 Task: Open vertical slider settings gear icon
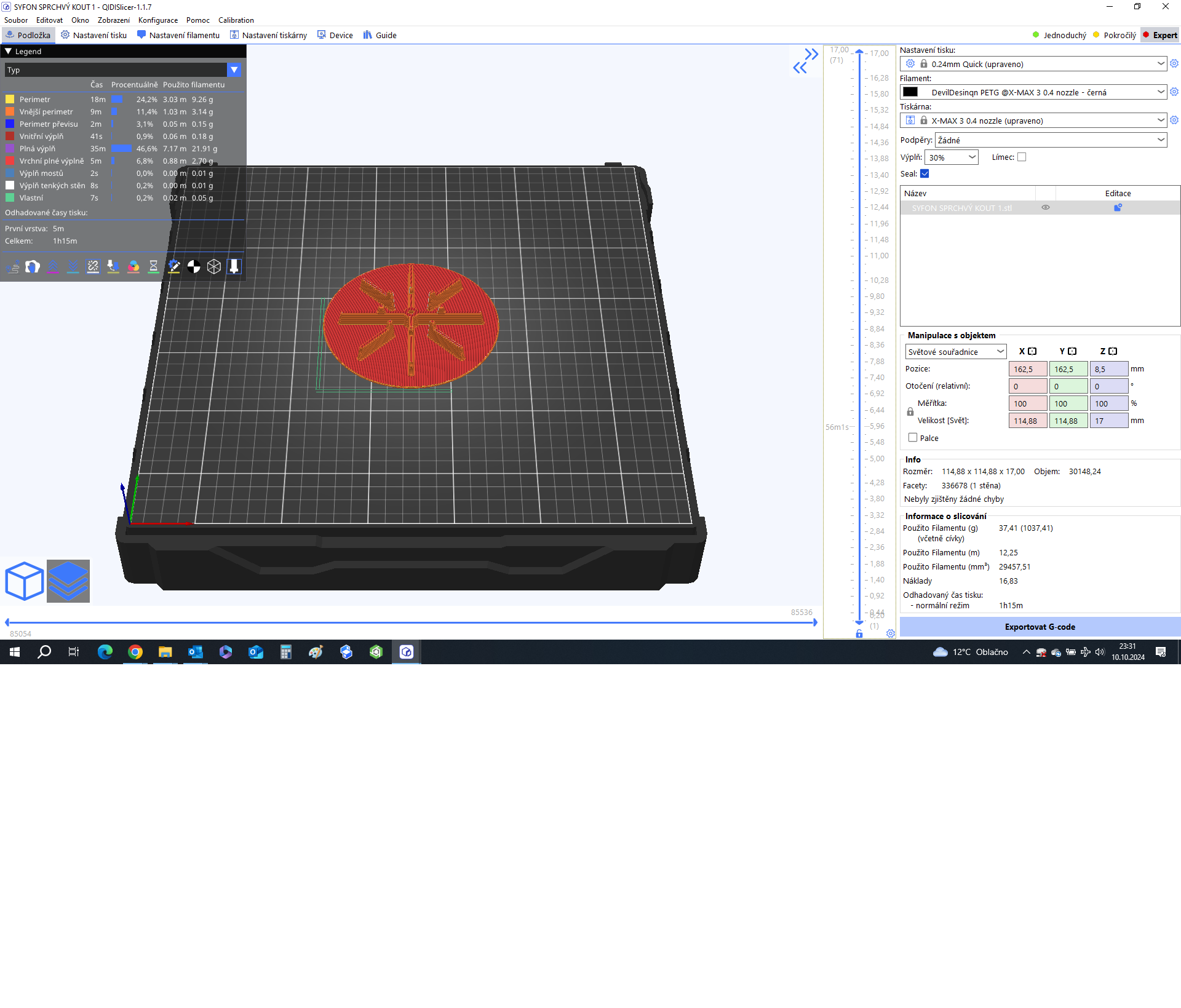[x=891, y=633]
